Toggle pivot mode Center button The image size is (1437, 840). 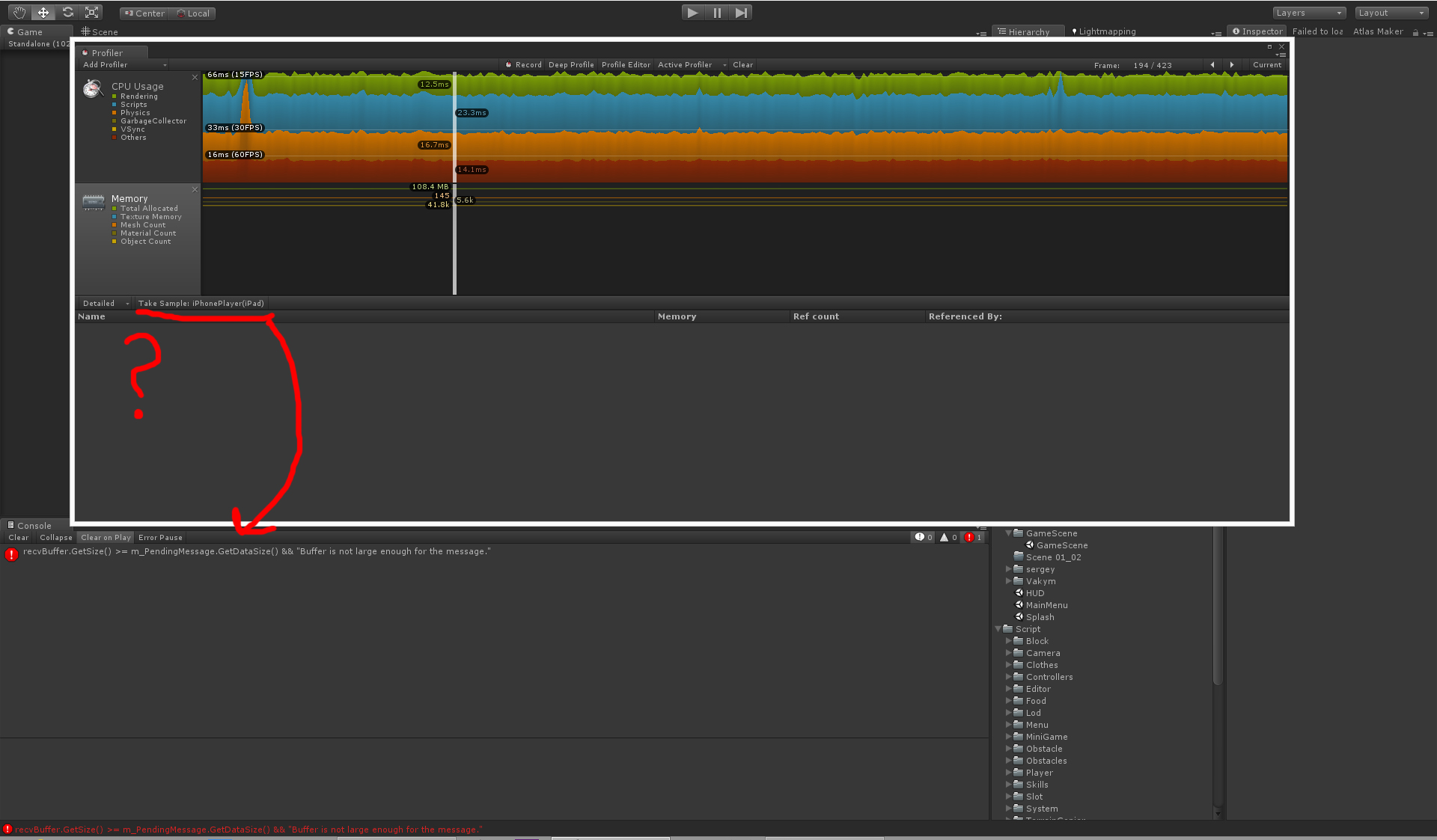tap(144, 13)
